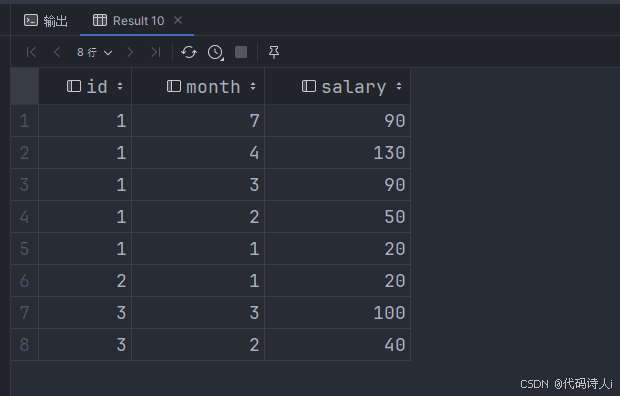Pin the result tab
Screen dimensions: 620x396
pyautogui.click(x=274, y=52)
